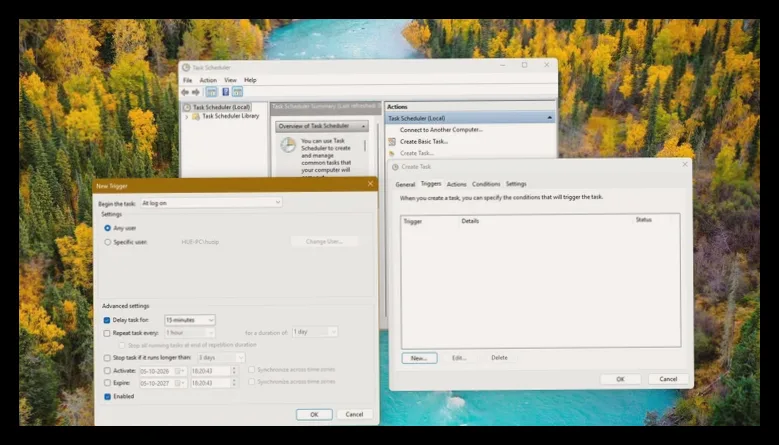Click the Back arrow in Task Scheduler toolbar

click(x=185, y=92)
